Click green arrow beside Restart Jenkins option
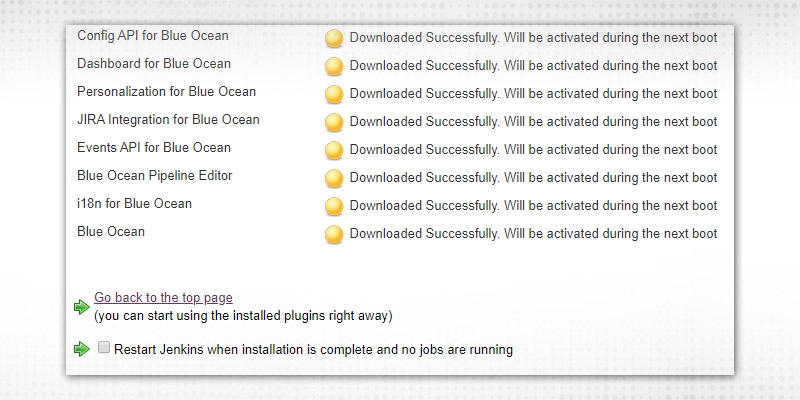The image size is (800, 400). click(x=82, y=349)
